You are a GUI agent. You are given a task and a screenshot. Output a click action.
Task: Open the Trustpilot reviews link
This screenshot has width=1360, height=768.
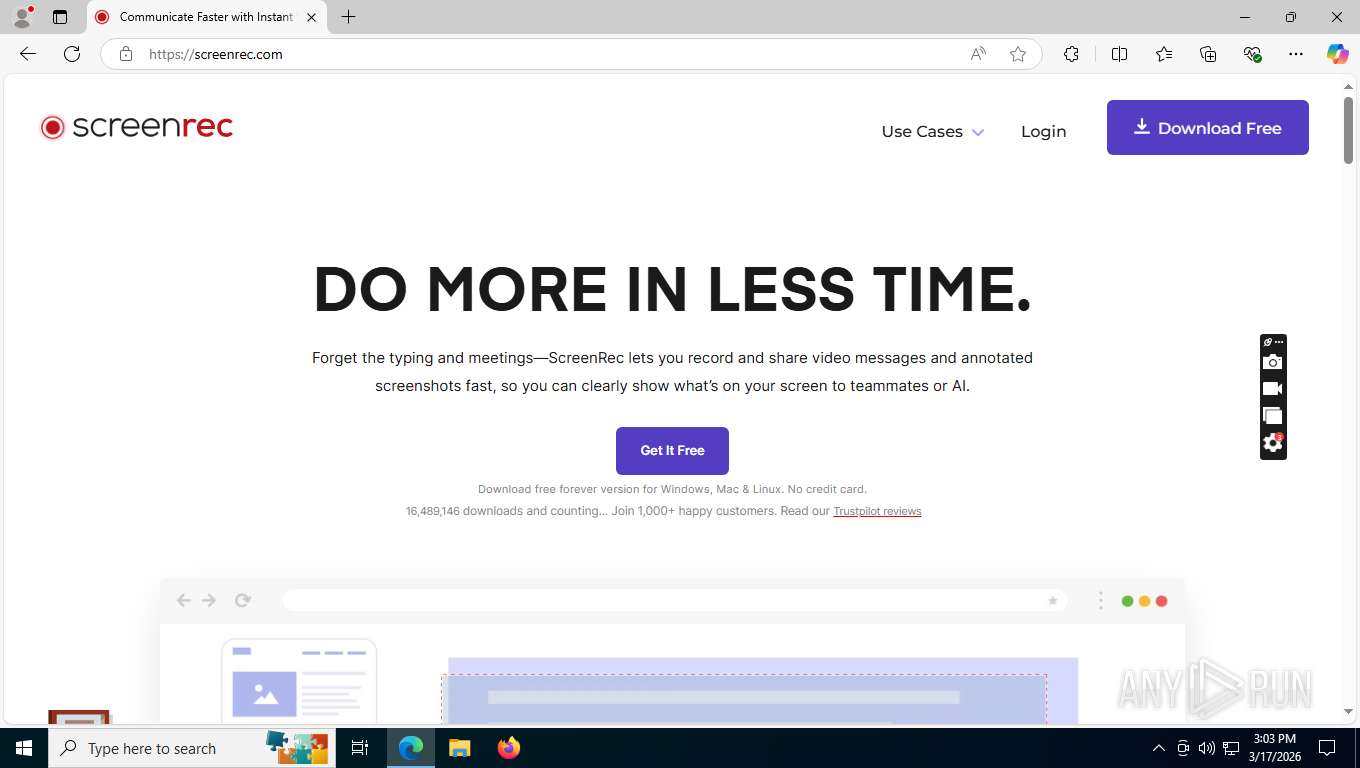point(877,511)
